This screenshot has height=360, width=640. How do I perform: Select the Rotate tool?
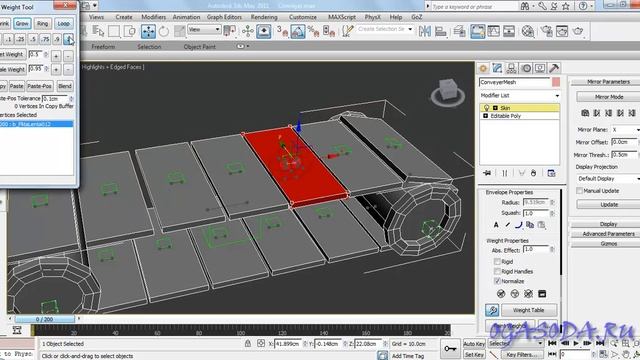[164, 31]
